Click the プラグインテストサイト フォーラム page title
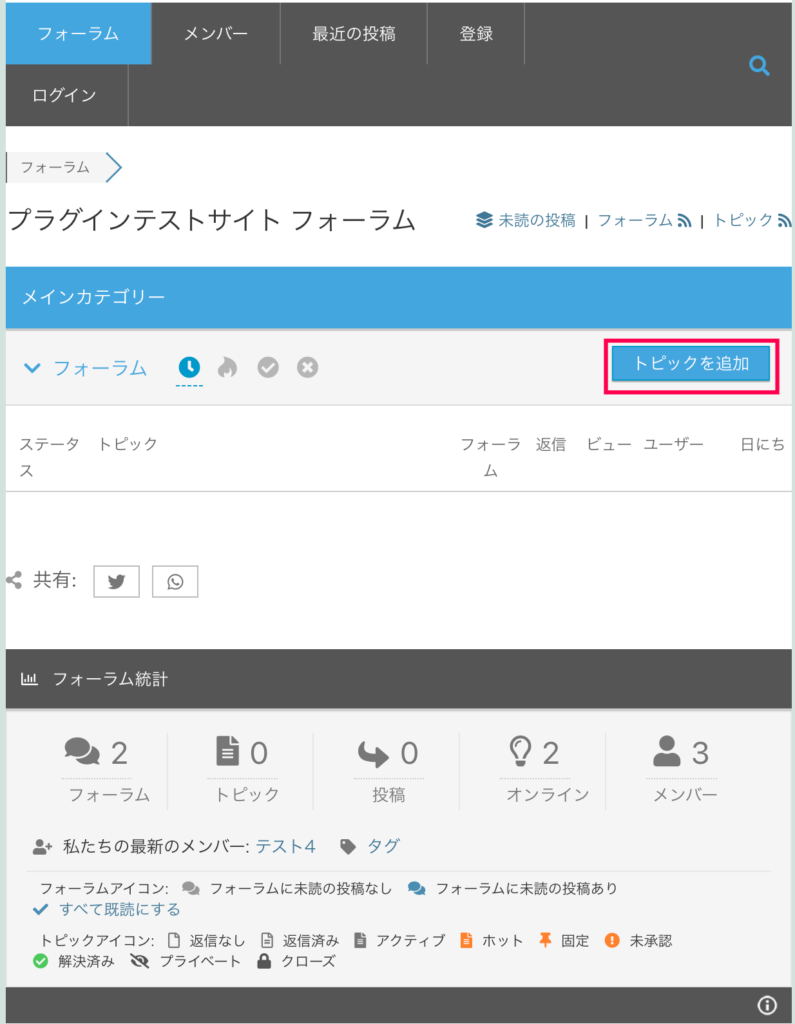This screenshot has height=1024, width=795. pyautogui.click(x=212, y=220)
